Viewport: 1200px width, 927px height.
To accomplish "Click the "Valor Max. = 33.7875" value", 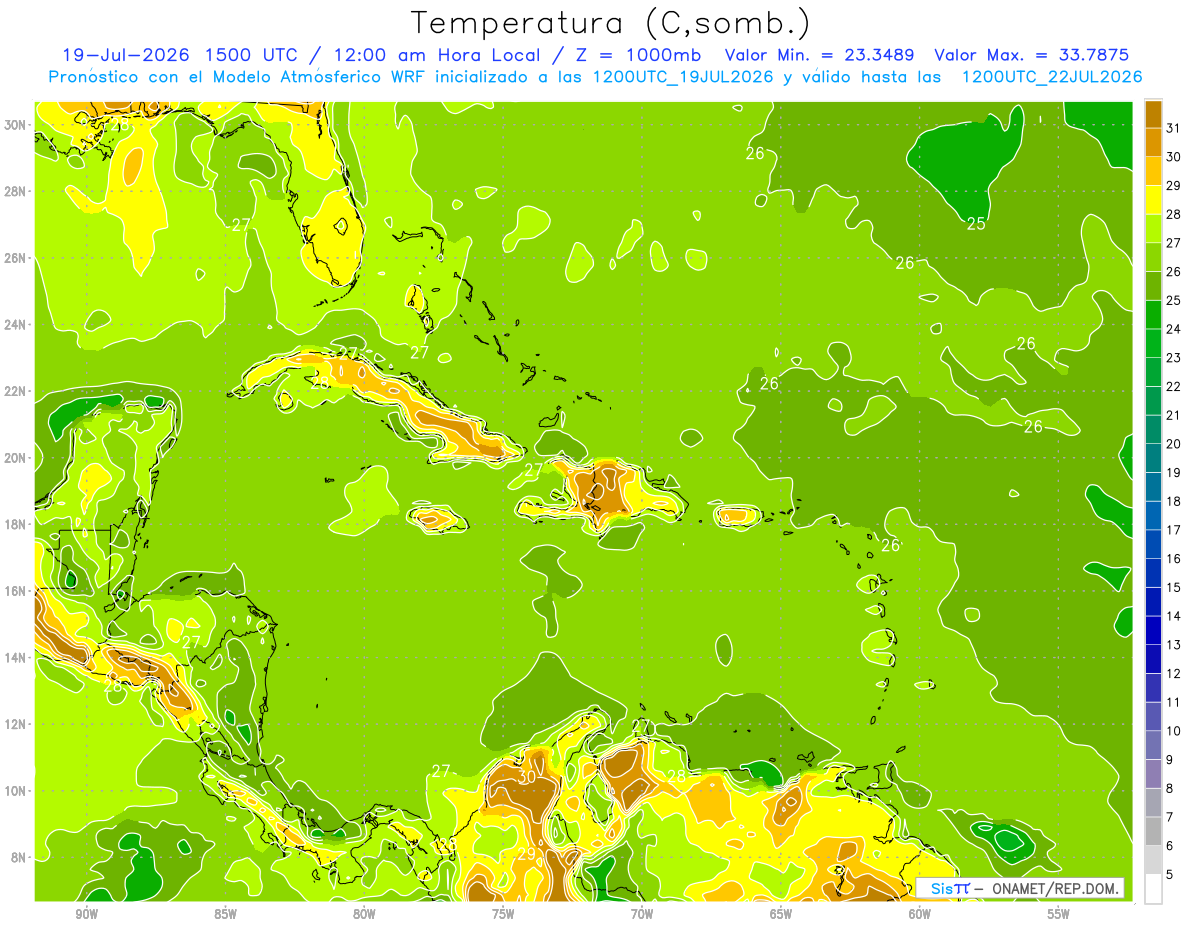I will tap(1032, 55).
